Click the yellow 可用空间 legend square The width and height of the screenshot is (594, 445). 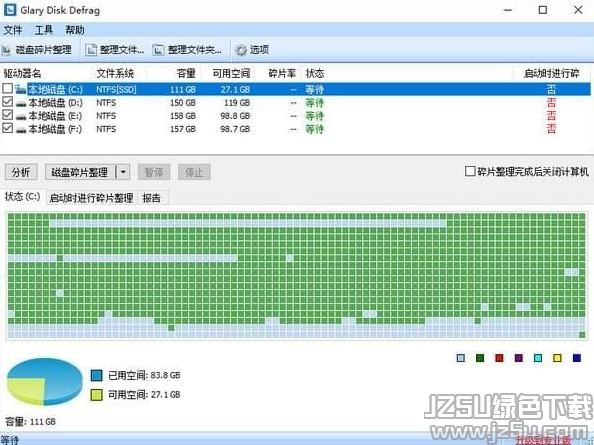97,395
